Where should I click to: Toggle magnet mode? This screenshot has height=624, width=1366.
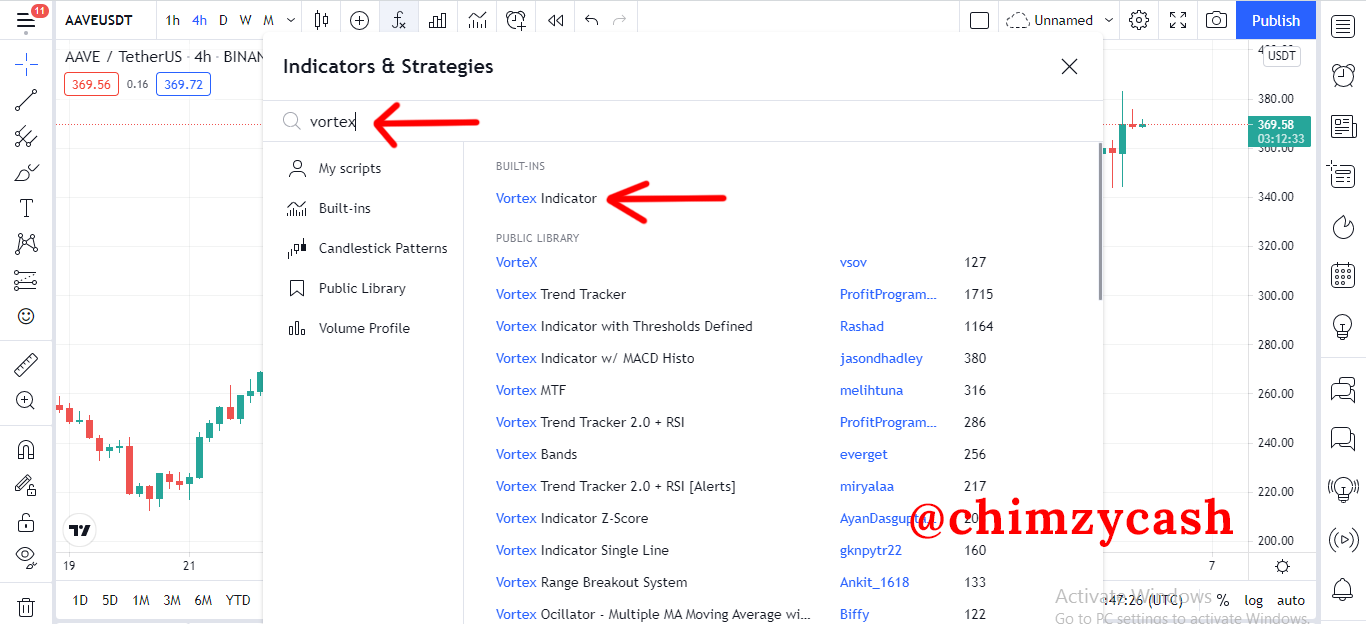[26, 450]
